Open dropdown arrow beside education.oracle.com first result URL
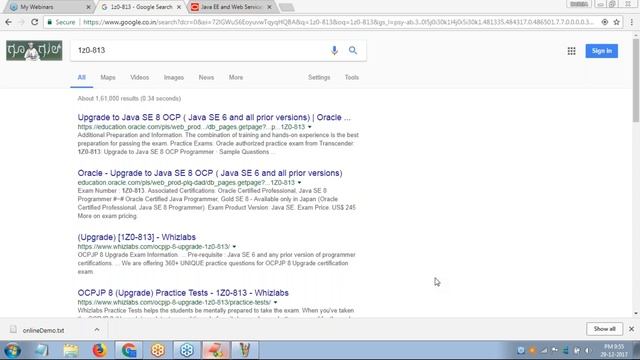Image resolution: width=640 pixels, height=360 pixels. coord(309,127)
